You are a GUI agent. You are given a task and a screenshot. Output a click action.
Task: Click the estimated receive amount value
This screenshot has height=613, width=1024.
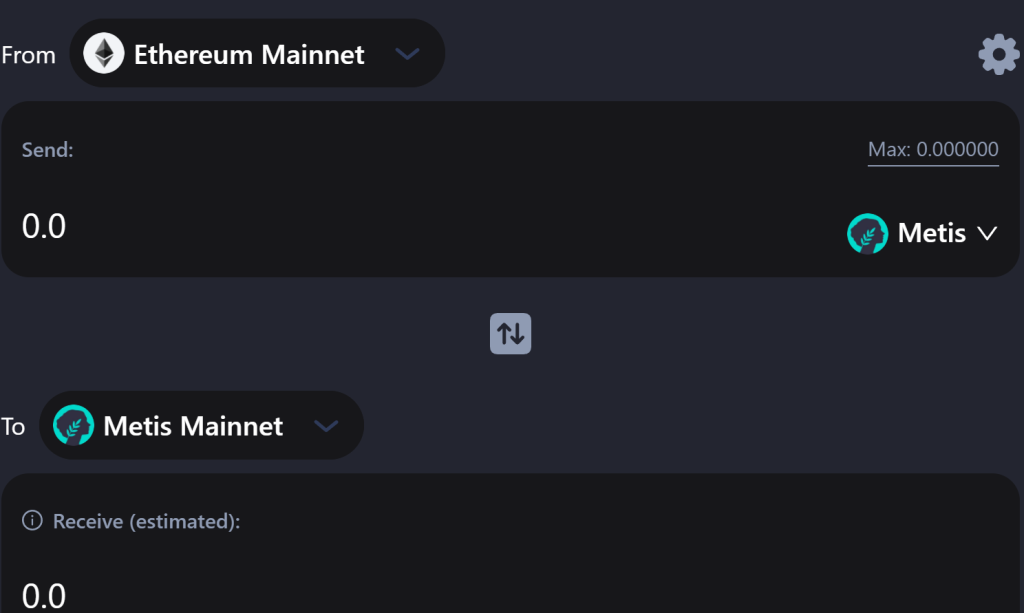[44, 595]
